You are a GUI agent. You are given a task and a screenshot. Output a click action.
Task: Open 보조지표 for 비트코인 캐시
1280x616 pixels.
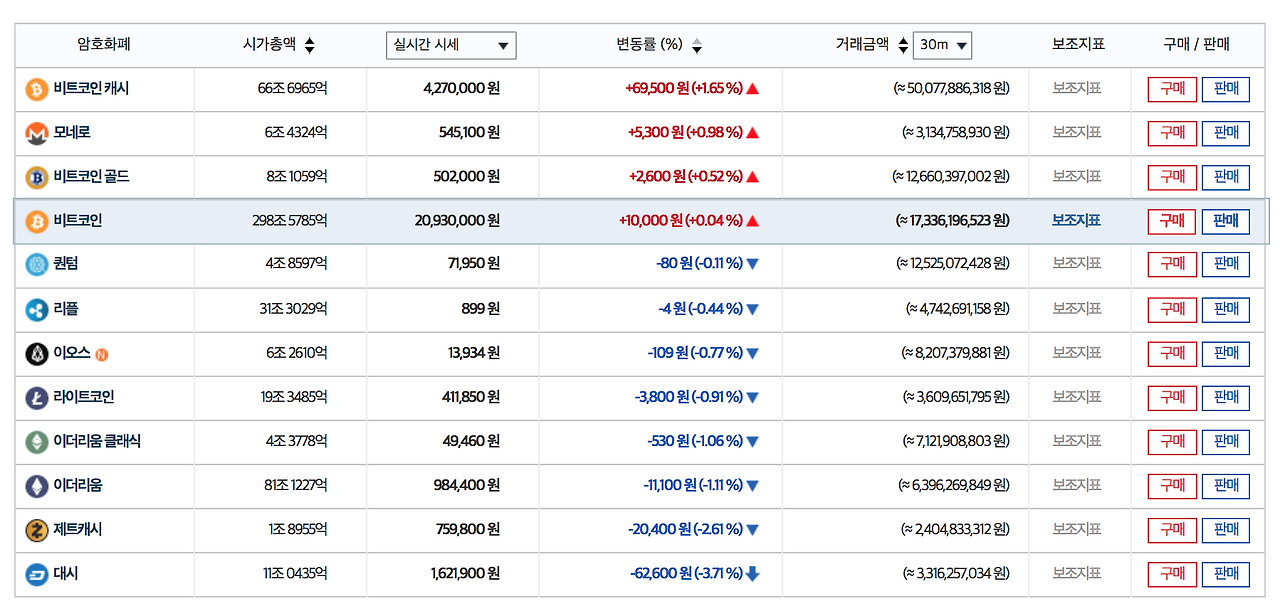click(x=1077, y=88)
